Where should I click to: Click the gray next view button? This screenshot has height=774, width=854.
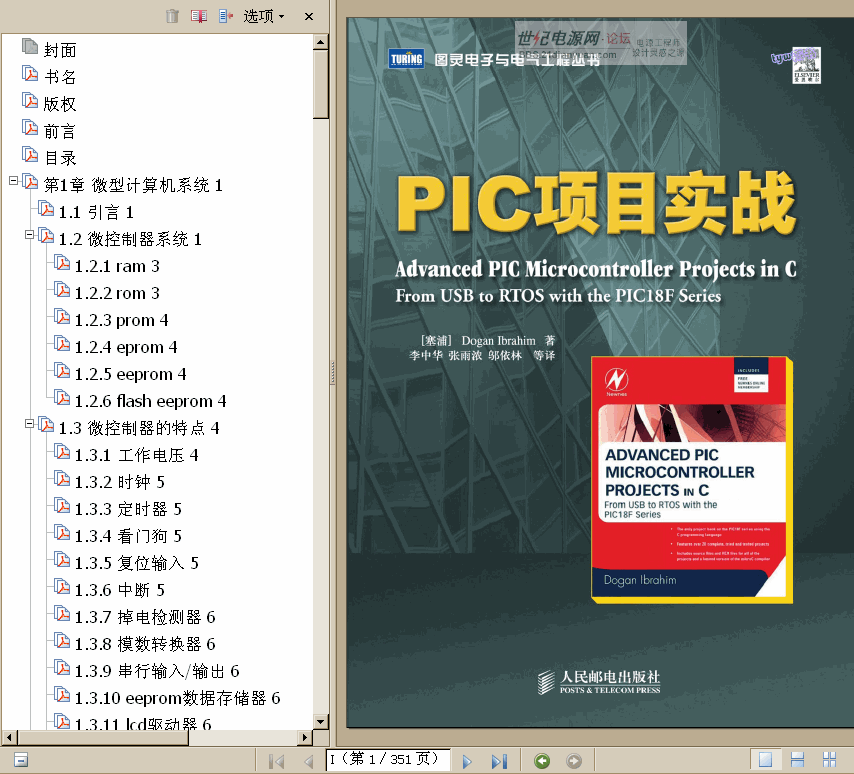(x=574, y=761)
